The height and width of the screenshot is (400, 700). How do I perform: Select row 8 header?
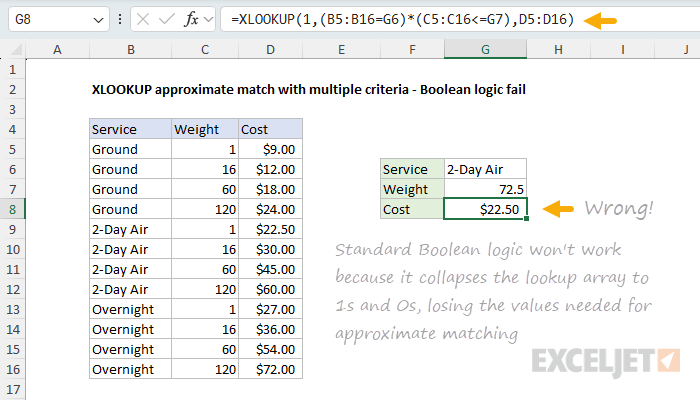point(12,209)
